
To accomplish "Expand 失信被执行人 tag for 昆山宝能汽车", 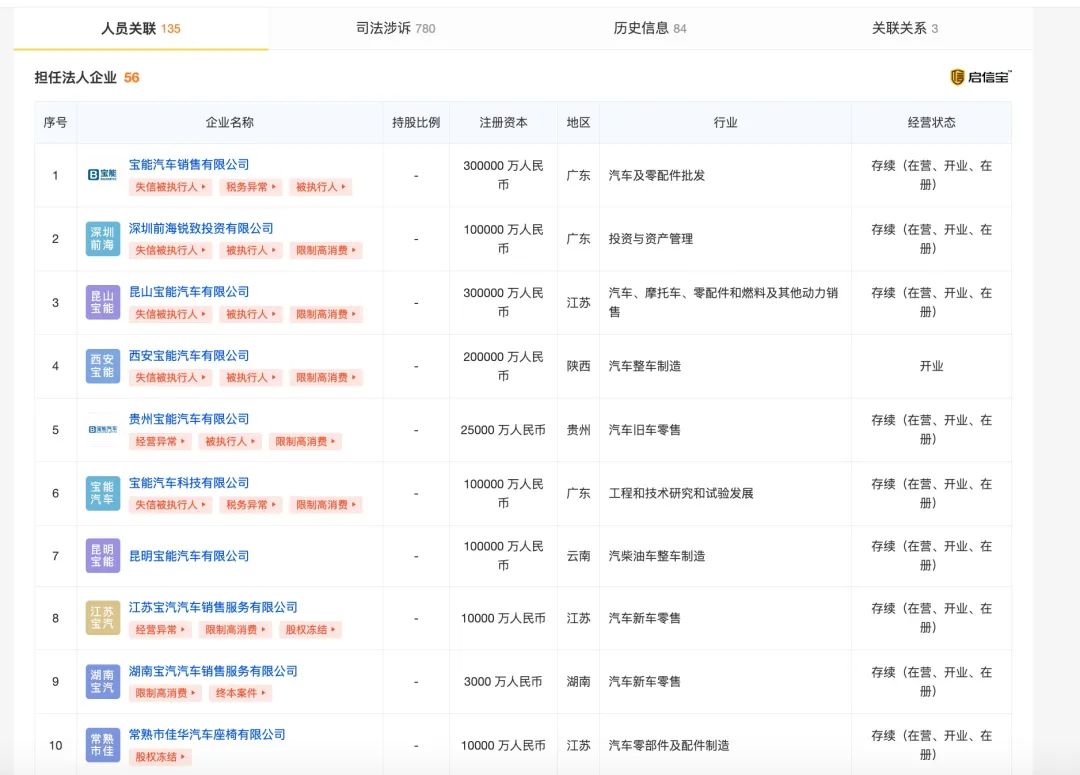I will coord(170,314).
